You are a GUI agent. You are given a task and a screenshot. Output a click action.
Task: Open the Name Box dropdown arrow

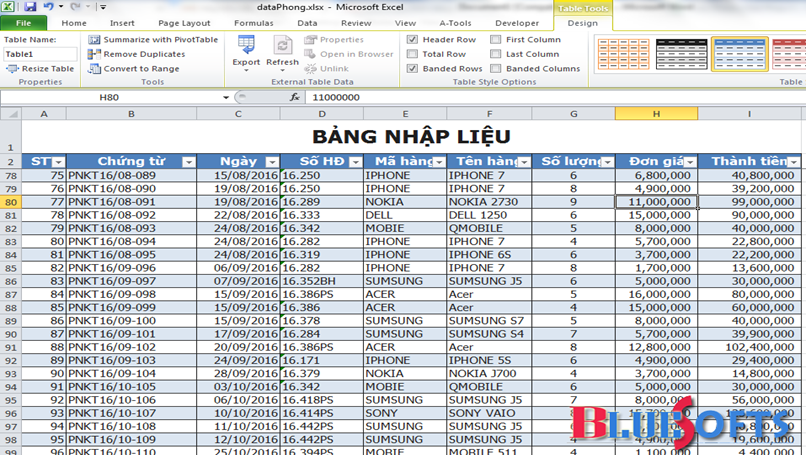[x=226, y=97]
